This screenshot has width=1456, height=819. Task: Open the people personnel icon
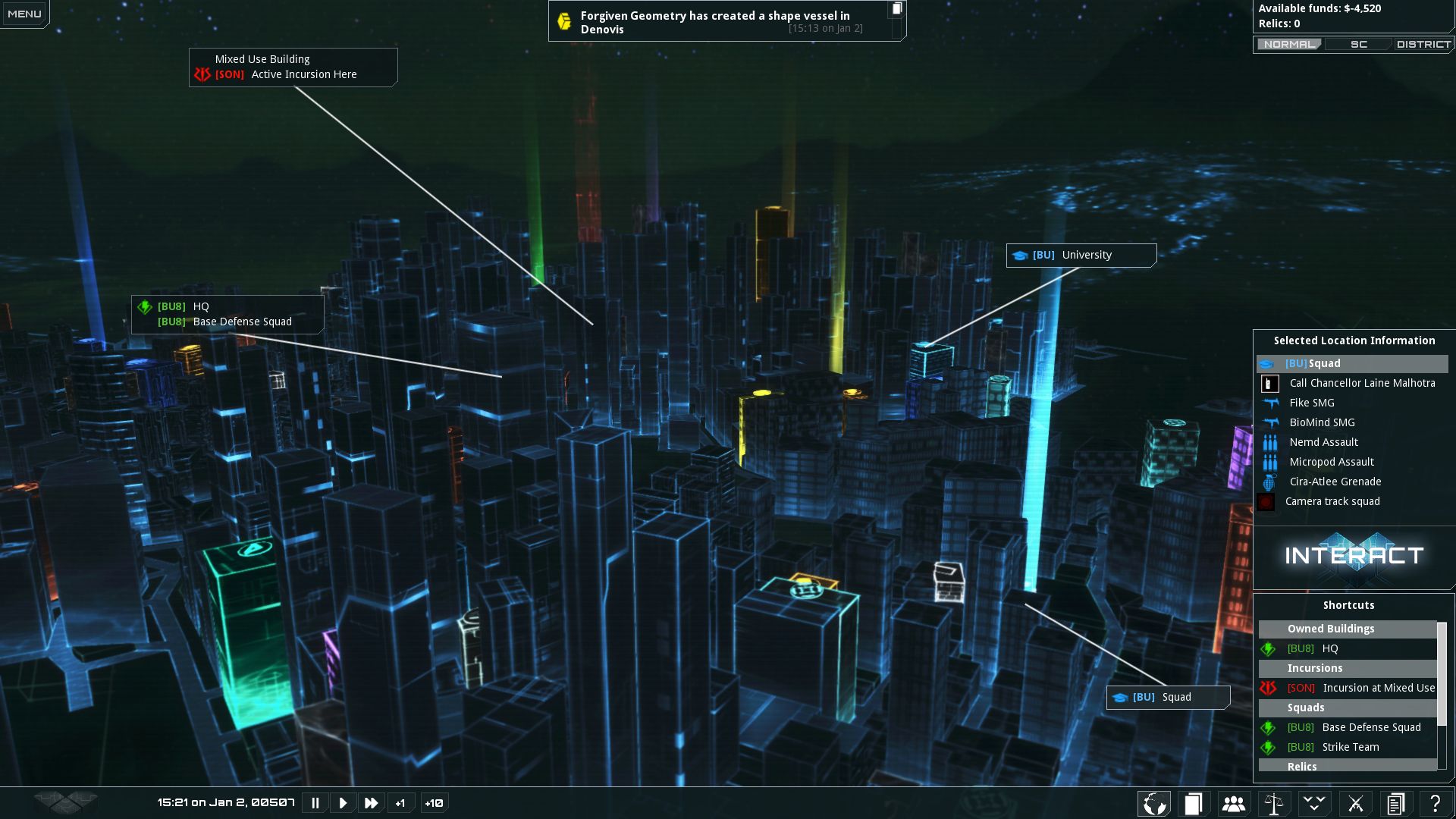[1234, 804]
